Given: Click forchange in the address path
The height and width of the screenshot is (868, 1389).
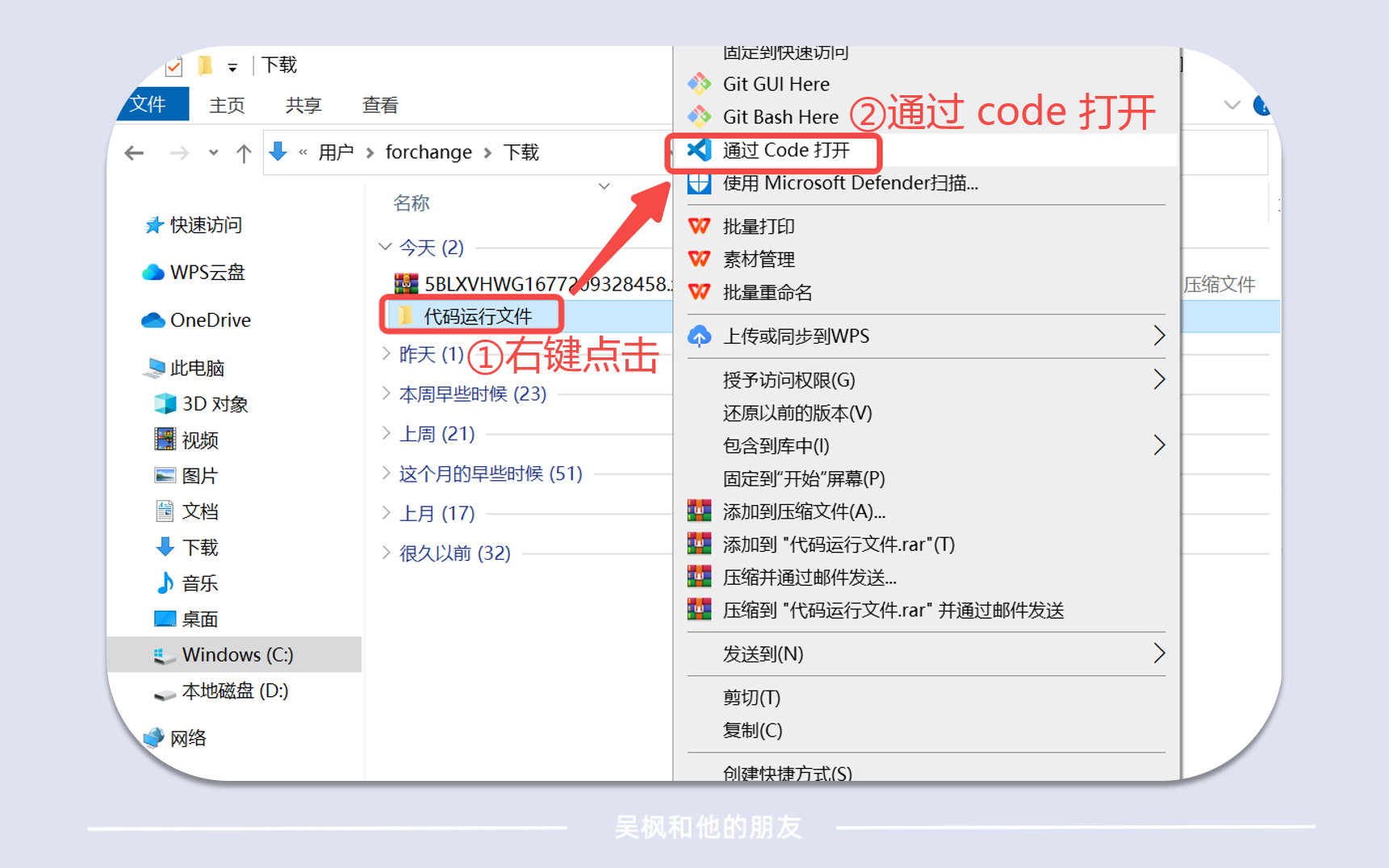Looking at the screenshot, I should (x=429, y=152).
